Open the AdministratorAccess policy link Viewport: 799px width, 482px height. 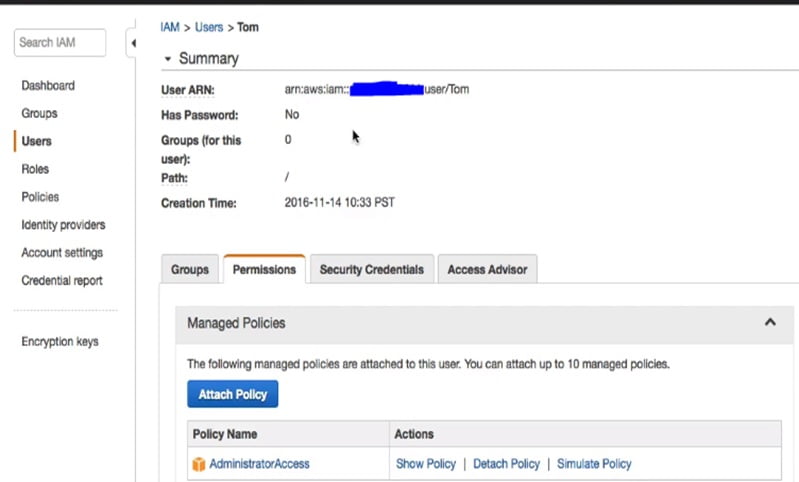click(x=259, y=464)
